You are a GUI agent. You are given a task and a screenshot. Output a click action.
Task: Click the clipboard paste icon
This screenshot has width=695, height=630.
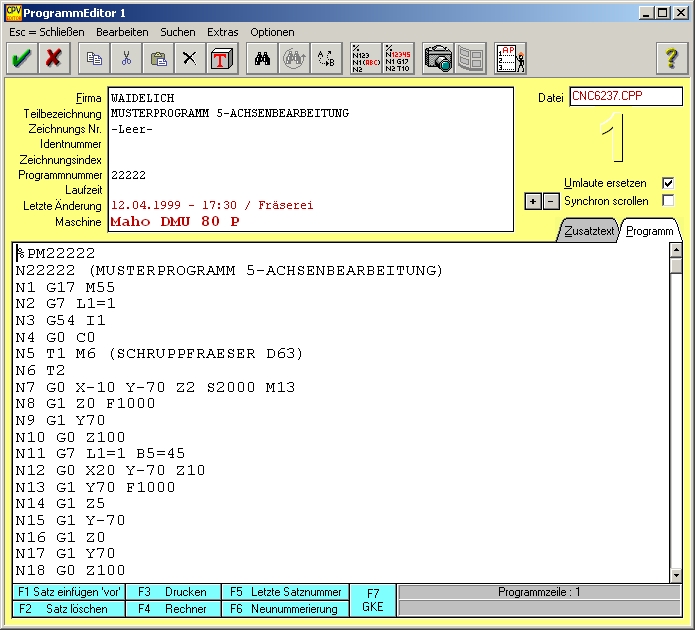click(158, 58)
